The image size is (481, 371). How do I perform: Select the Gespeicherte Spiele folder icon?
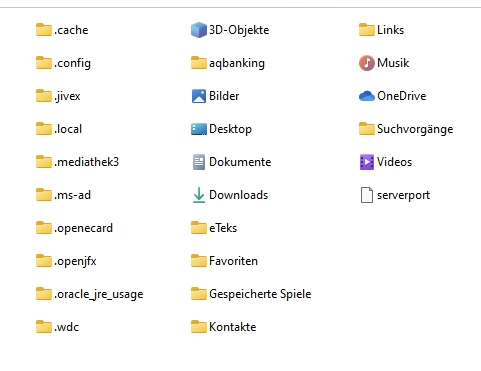199,294
